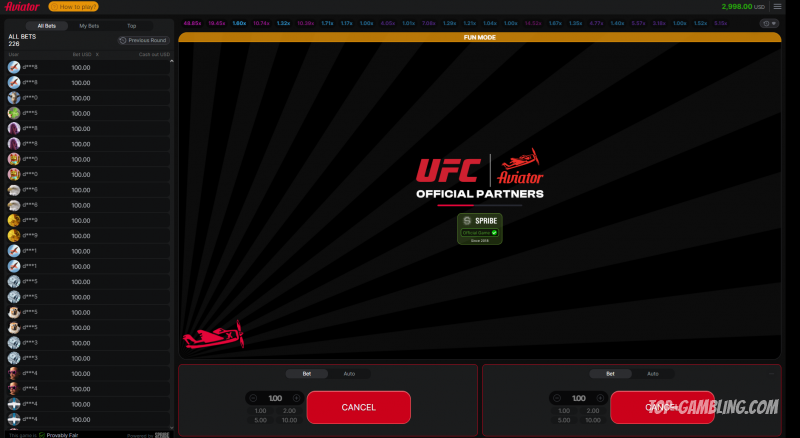Expand the round history dropdown
Screen dimensions: 800x438
coord(769,22)
